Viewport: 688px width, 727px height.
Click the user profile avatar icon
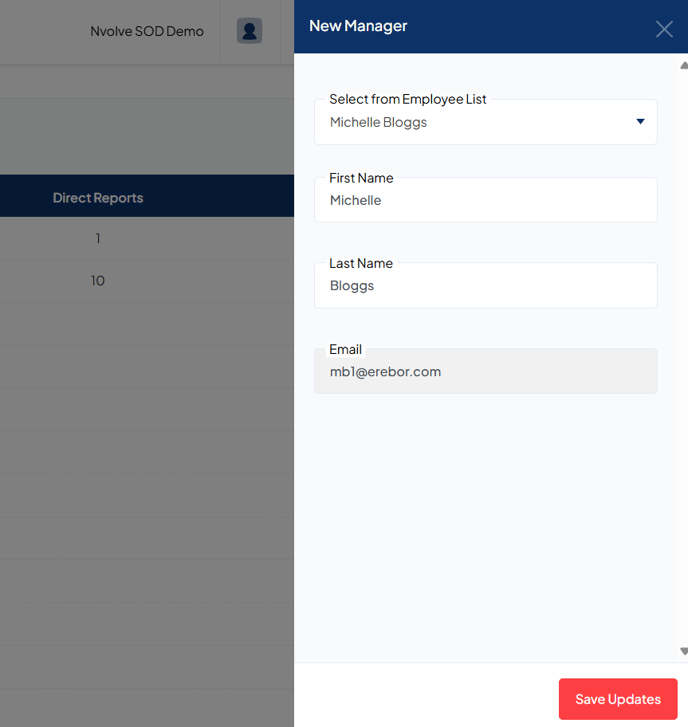249,31
